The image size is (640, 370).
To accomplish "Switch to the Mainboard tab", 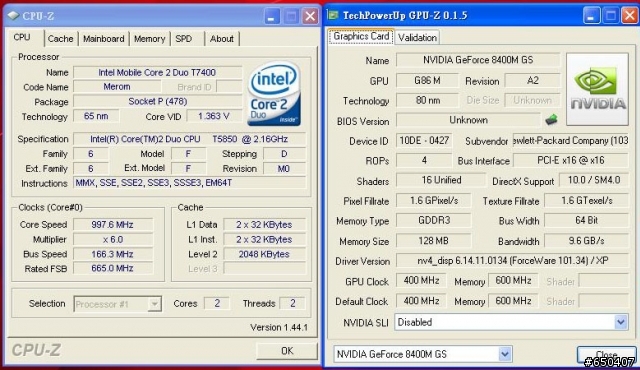I will (x=104, y=39).
